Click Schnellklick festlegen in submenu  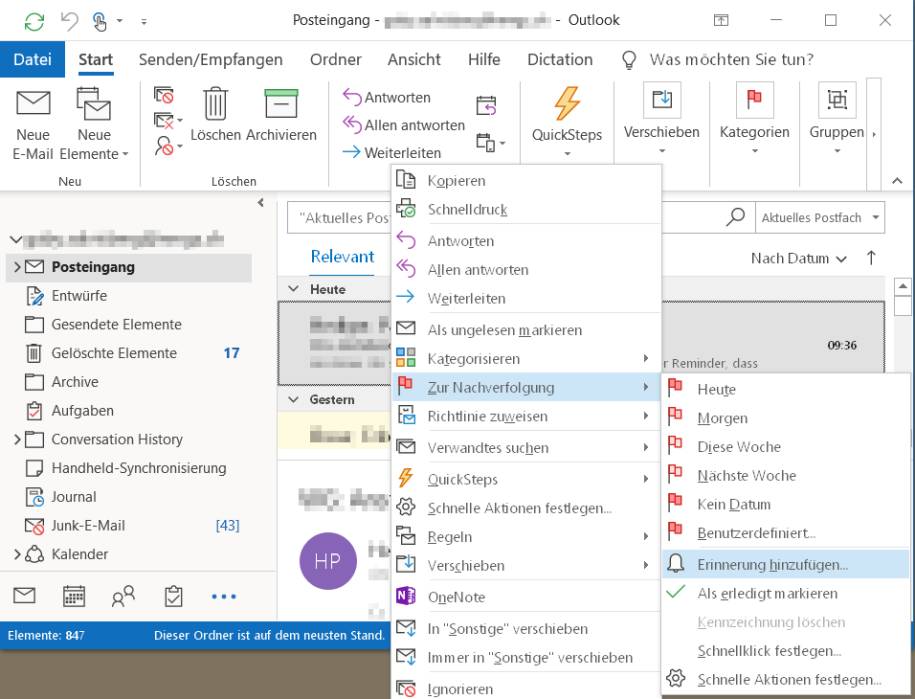point(785,651)
